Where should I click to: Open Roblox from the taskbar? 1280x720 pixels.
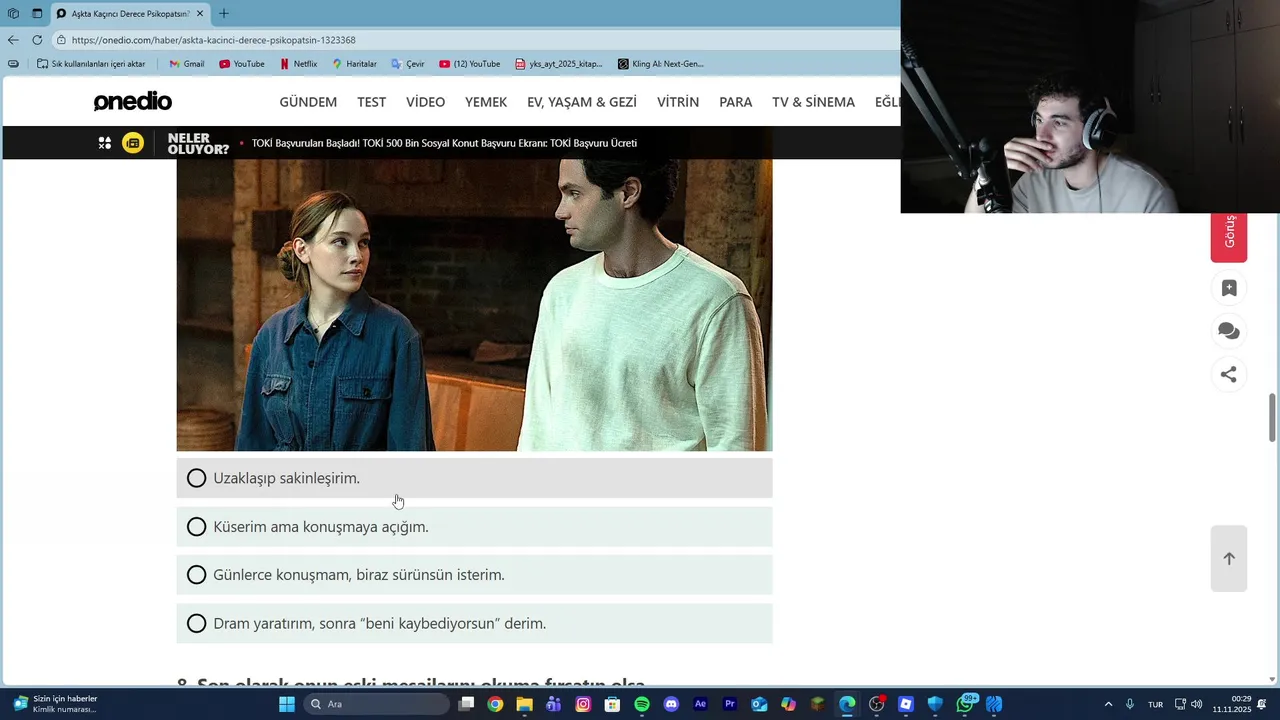tap(906, 704)
